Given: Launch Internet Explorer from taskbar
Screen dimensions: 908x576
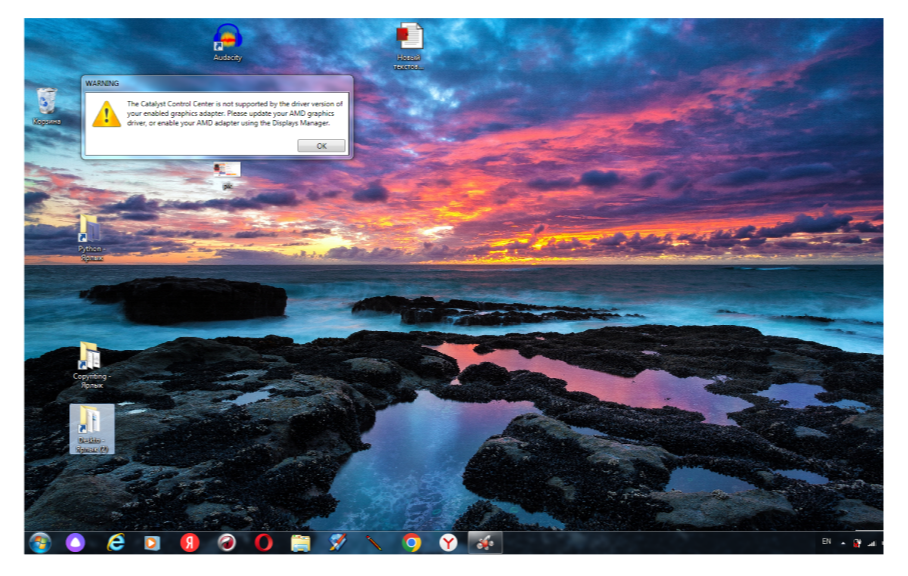Looking at the screenshot, I should coord(116,543).
